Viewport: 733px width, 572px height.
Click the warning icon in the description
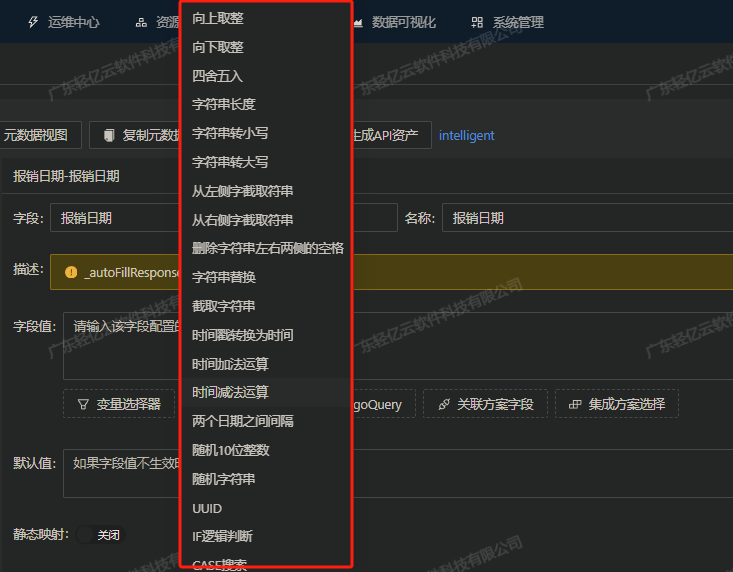point(71,272)
